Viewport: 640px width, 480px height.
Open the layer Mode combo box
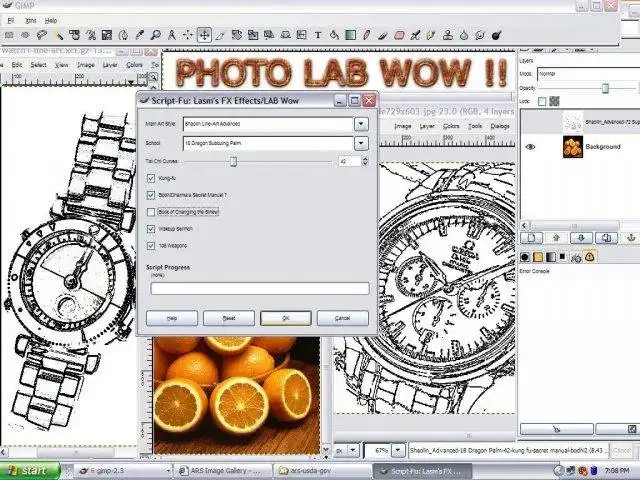tap(588, 74)
